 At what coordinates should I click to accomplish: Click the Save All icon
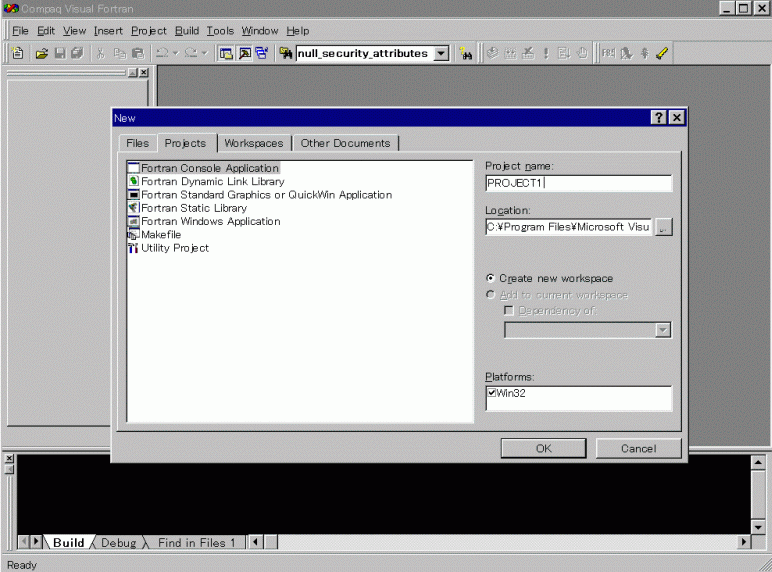pyautogui.click(x=77, y=53)
